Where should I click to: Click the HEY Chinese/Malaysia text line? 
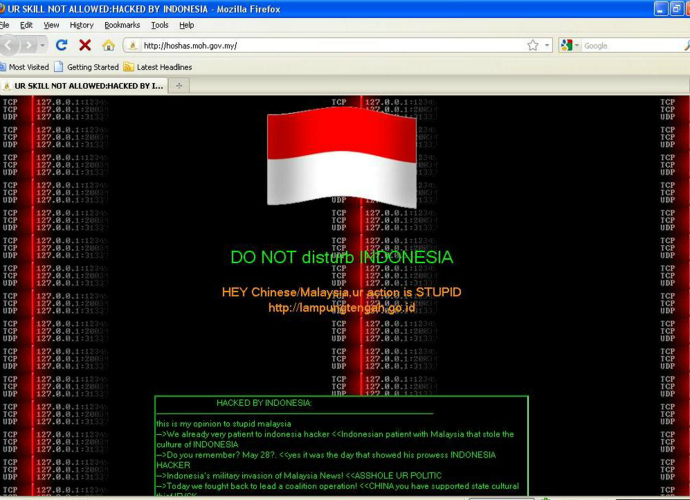click(x=341, y=292)
